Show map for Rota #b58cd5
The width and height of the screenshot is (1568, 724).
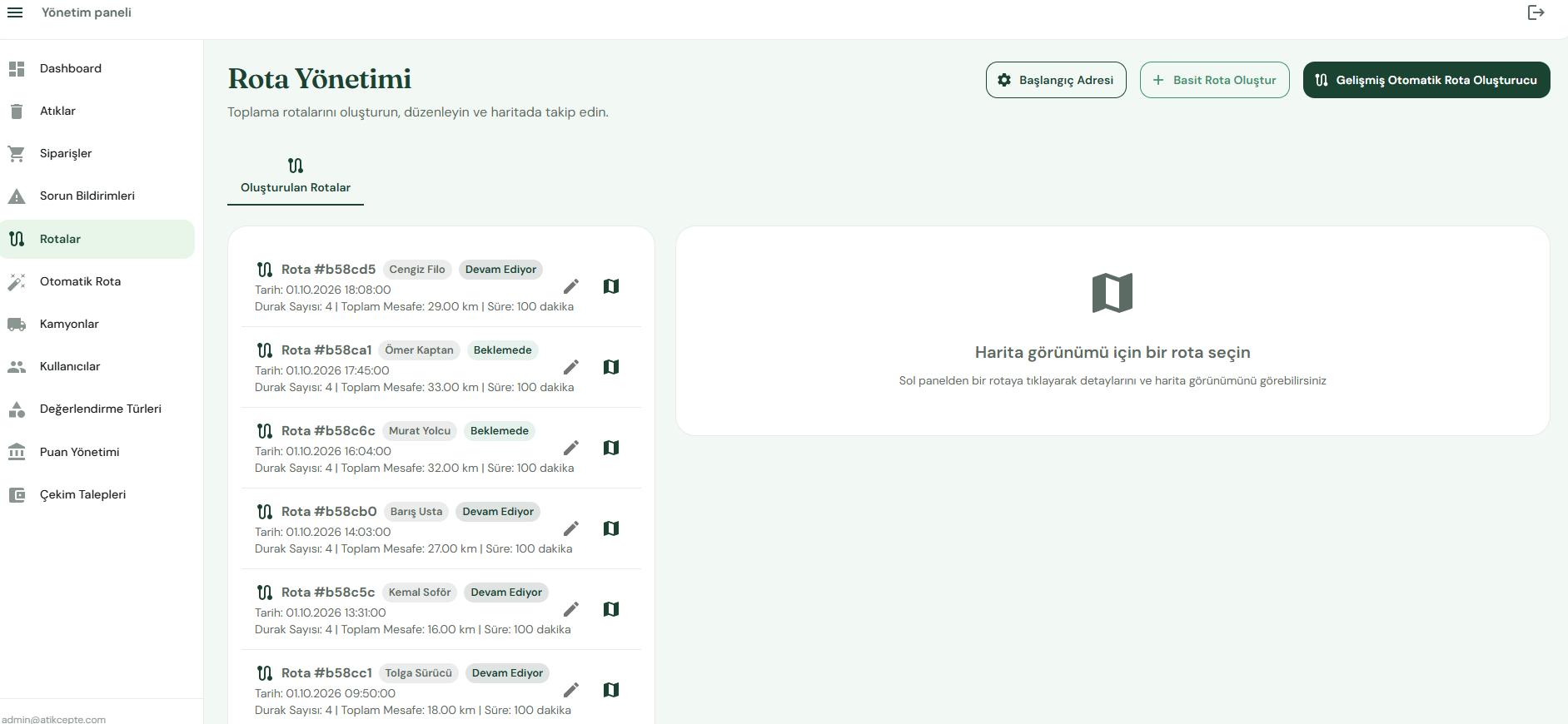coord(611,286)
